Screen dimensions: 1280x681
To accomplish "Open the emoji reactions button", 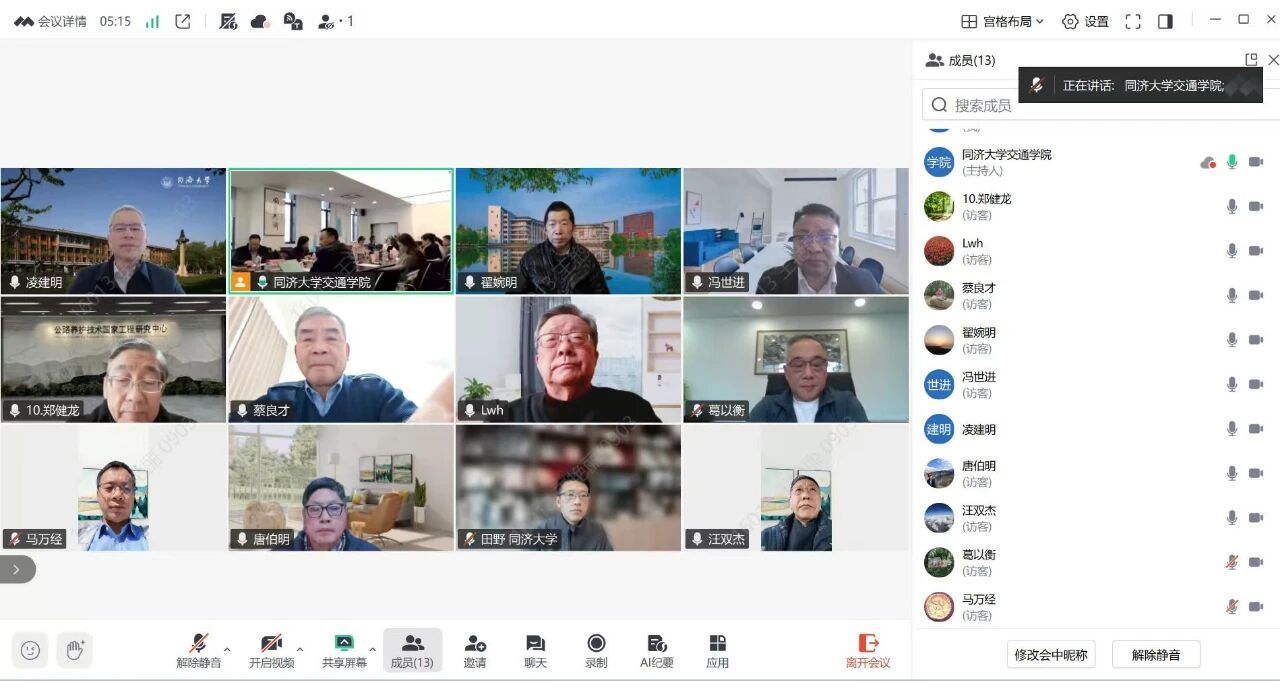I will tap(30, 650).
